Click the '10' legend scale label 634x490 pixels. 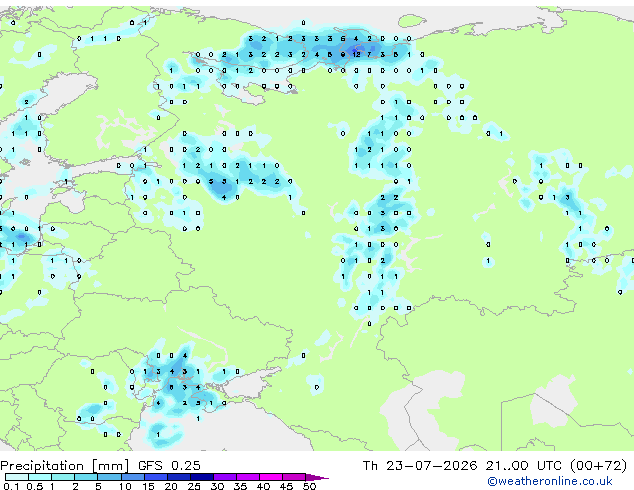pos(125,486)
